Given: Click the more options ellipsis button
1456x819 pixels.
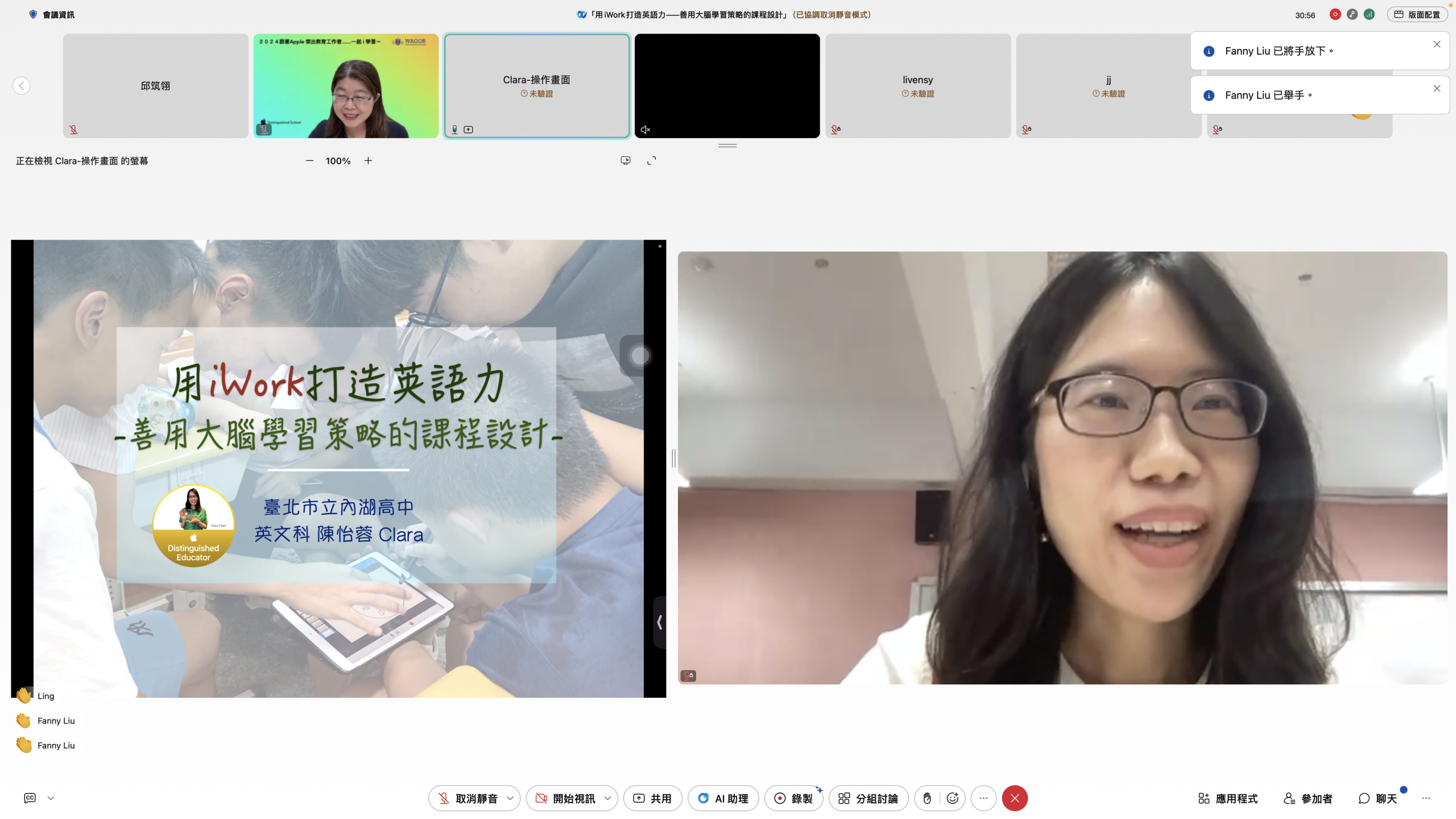Looking at the screenshot, I should pyautogui.click(x=983, y=799).
